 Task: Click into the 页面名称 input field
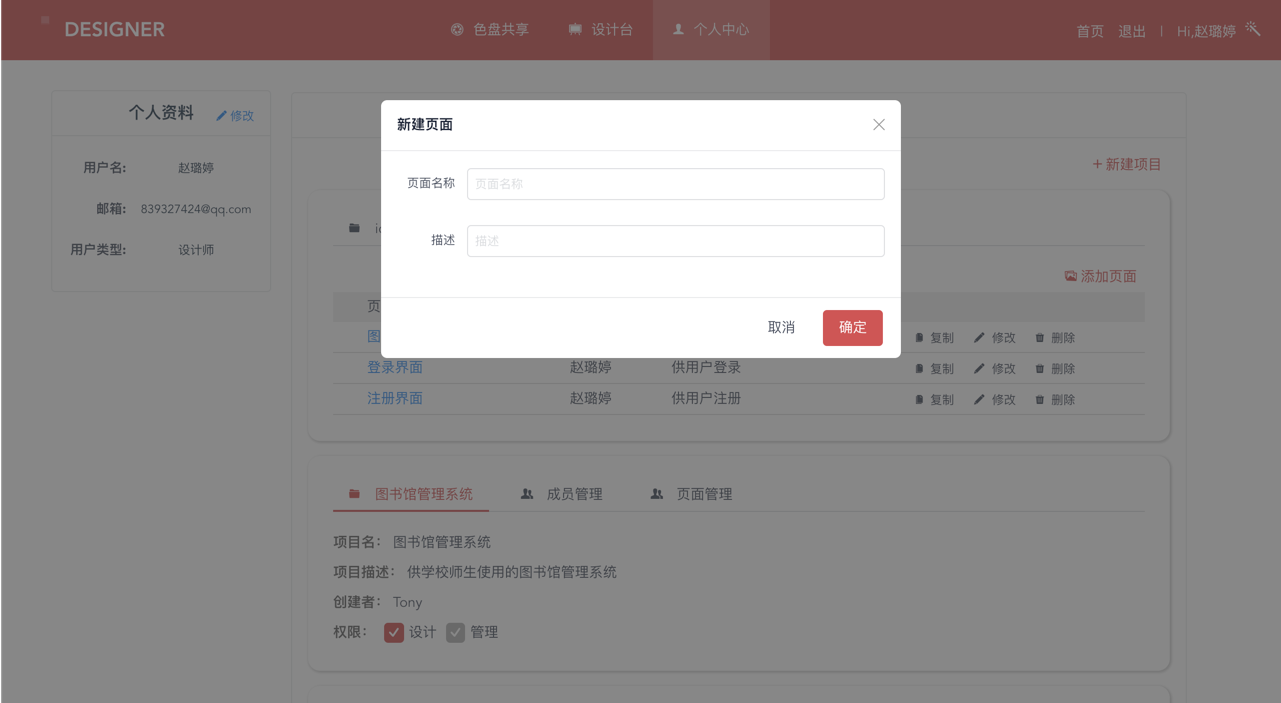[x=676, y=184]
